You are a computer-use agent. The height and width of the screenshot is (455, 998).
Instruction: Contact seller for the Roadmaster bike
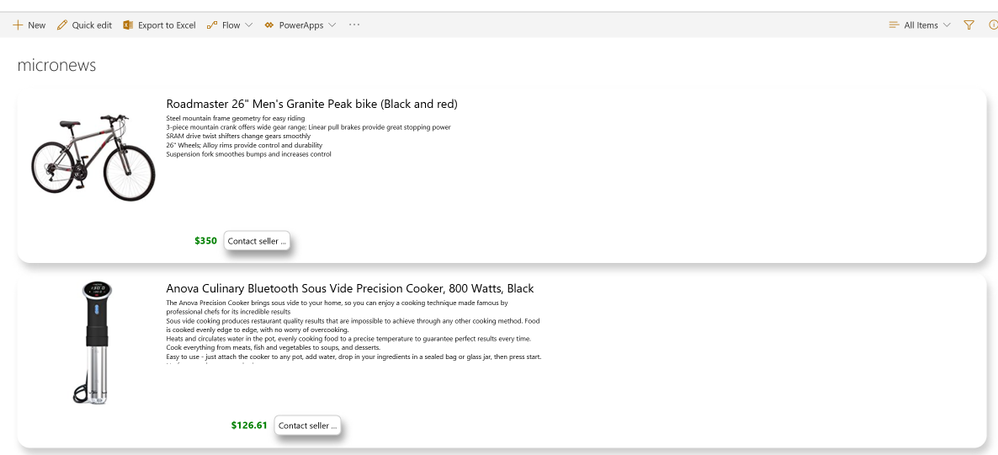pos(257,241)
